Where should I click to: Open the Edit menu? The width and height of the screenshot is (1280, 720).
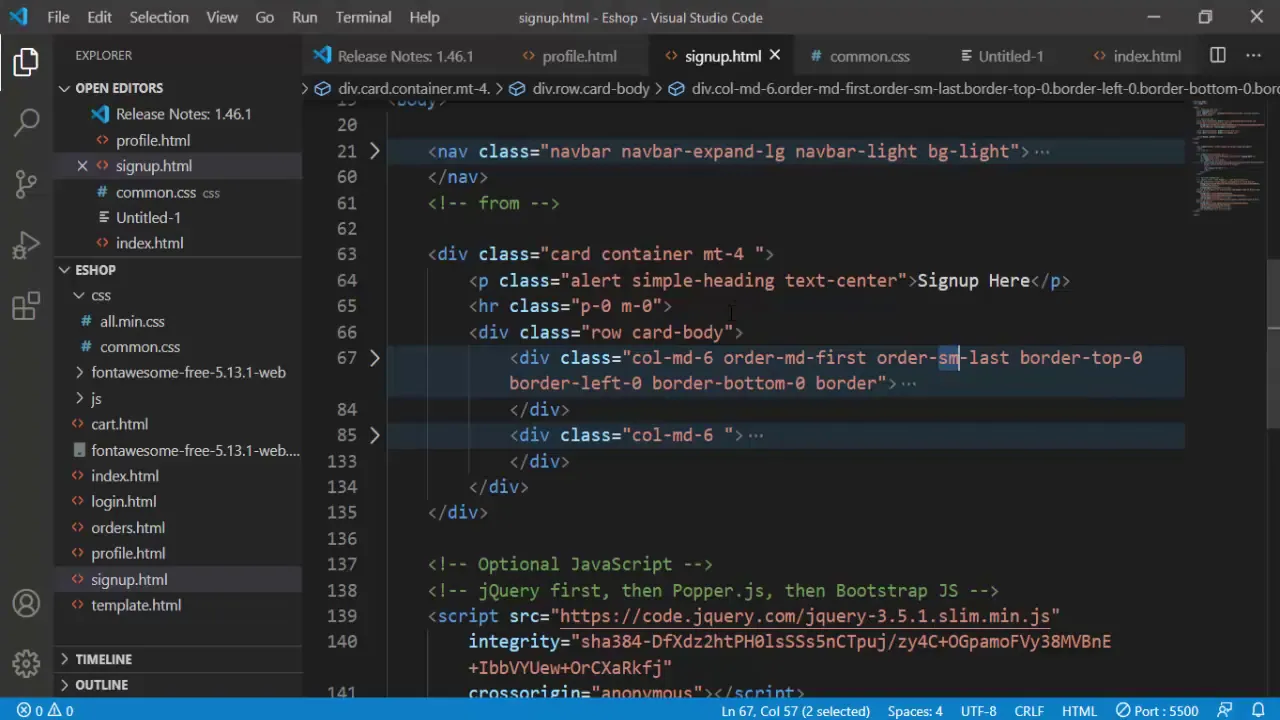click(99, 17)
